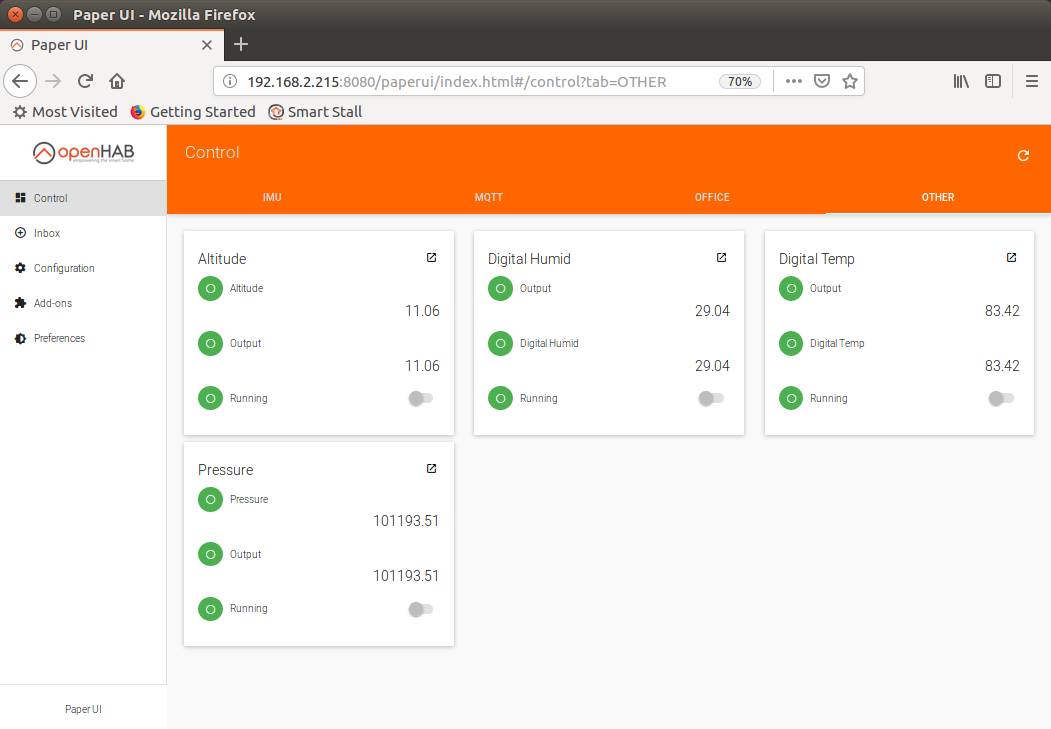Click the green Altitude item icon
This screenshot has height=729, width=1051.
[x=210, y=289]
